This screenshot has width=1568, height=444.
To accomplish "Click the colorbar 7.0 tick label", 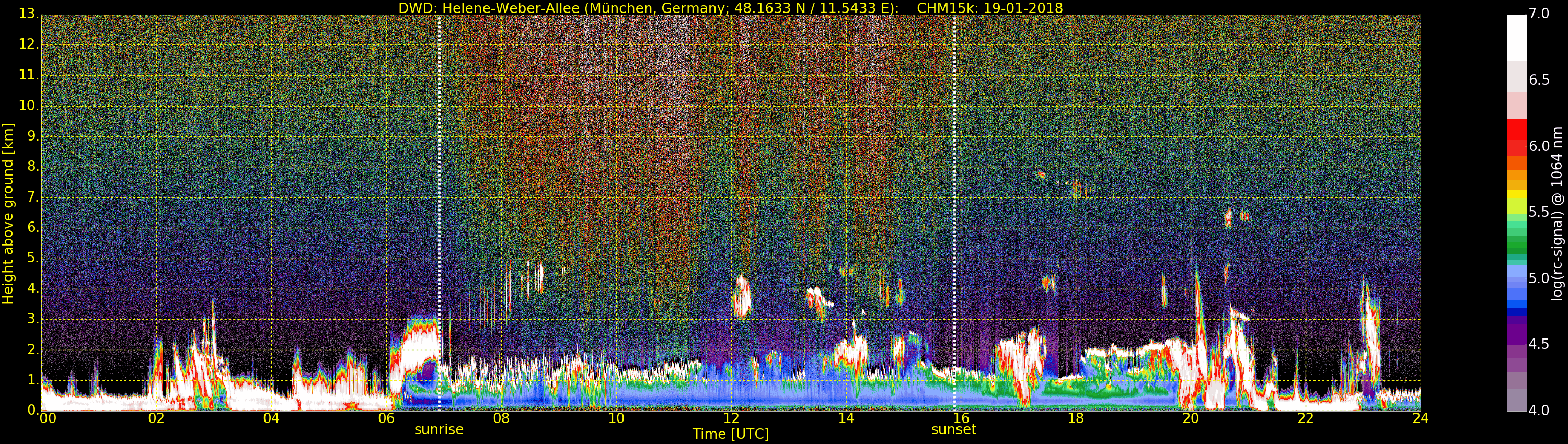I will point(1540,14).
